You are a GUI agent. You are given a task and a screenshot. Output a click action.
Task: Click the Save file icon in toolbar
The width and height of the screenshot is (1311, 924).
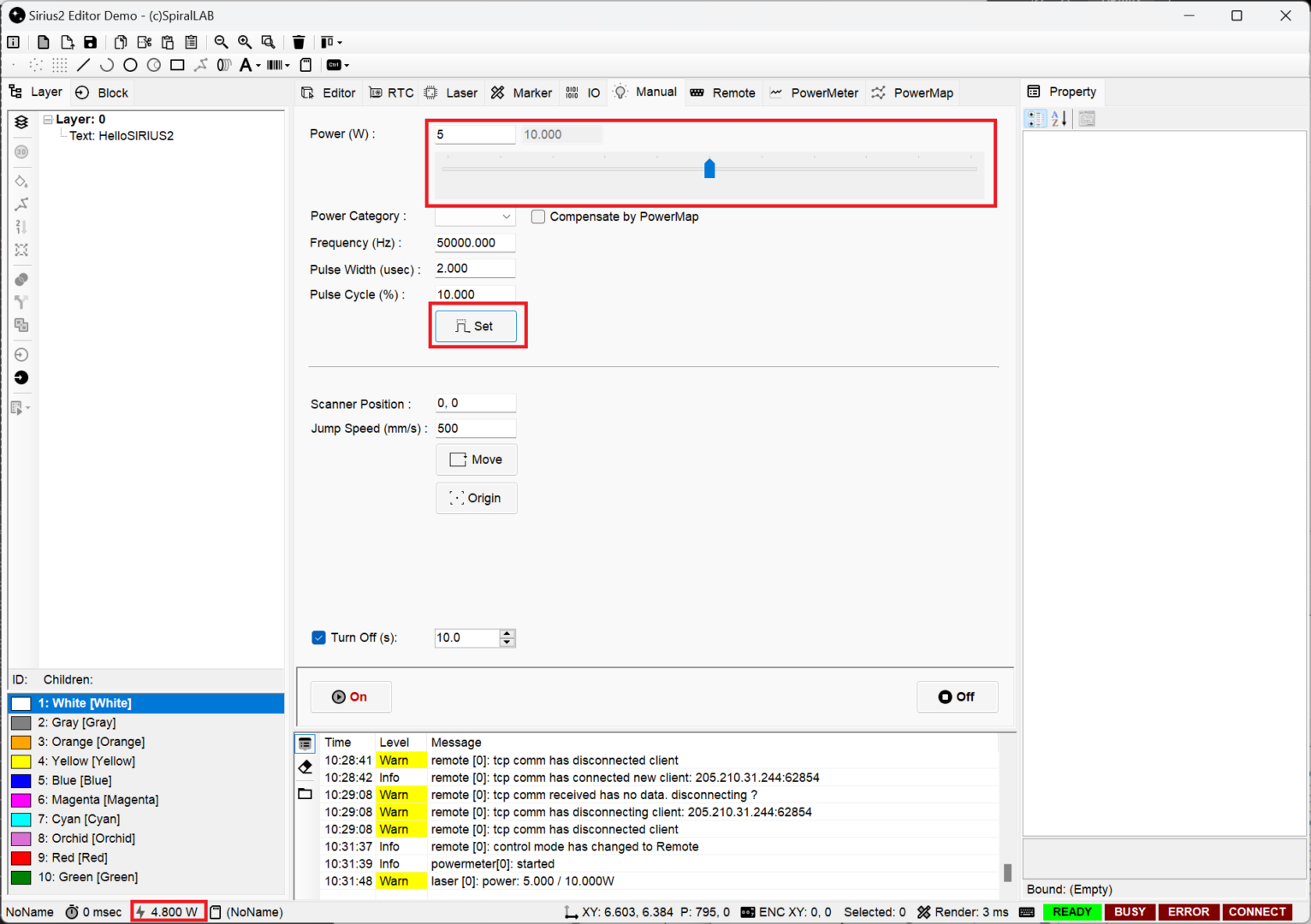click(x=90, y=42)
